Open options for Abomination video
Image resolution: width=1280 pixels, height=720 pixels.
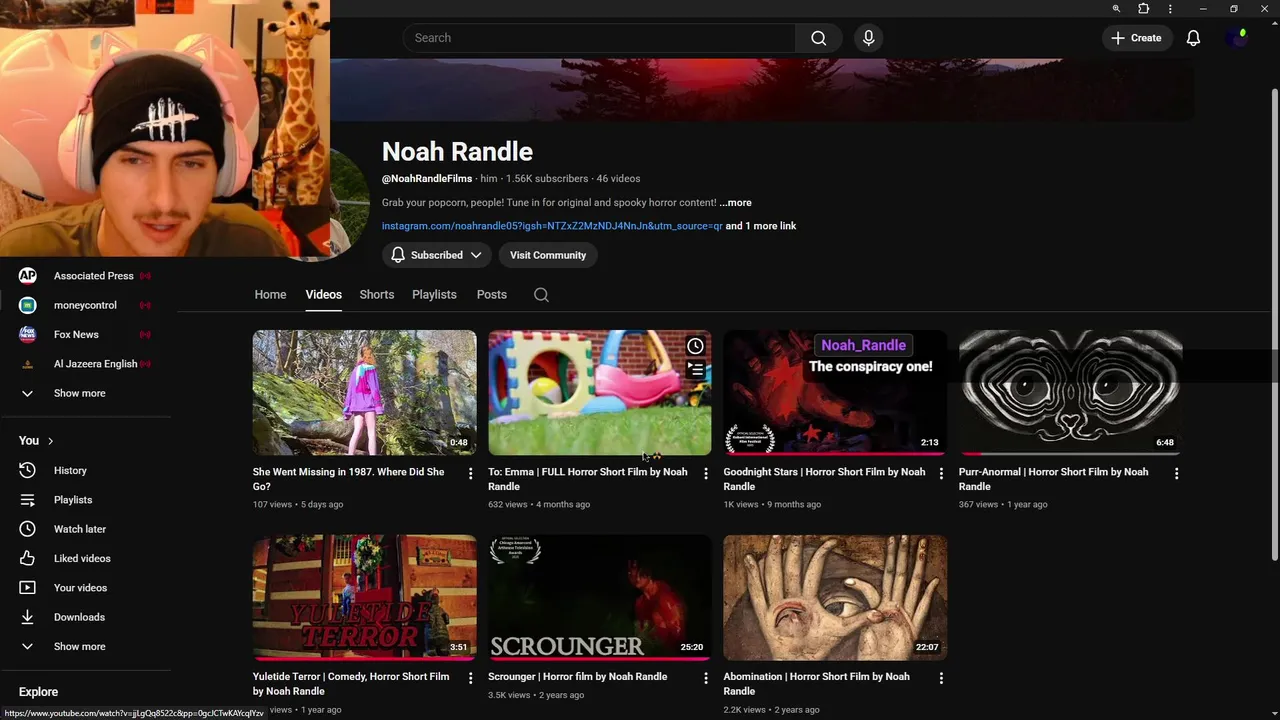pos(940,678)
